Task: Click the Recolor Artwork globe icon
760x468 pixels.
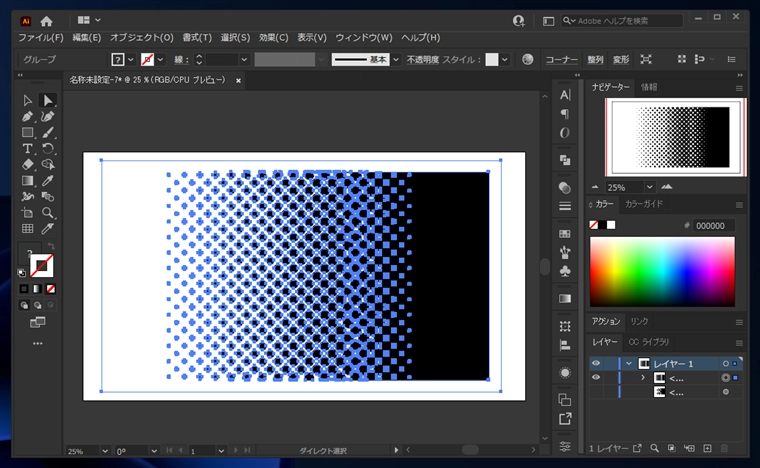Action: tap(528, 59)
